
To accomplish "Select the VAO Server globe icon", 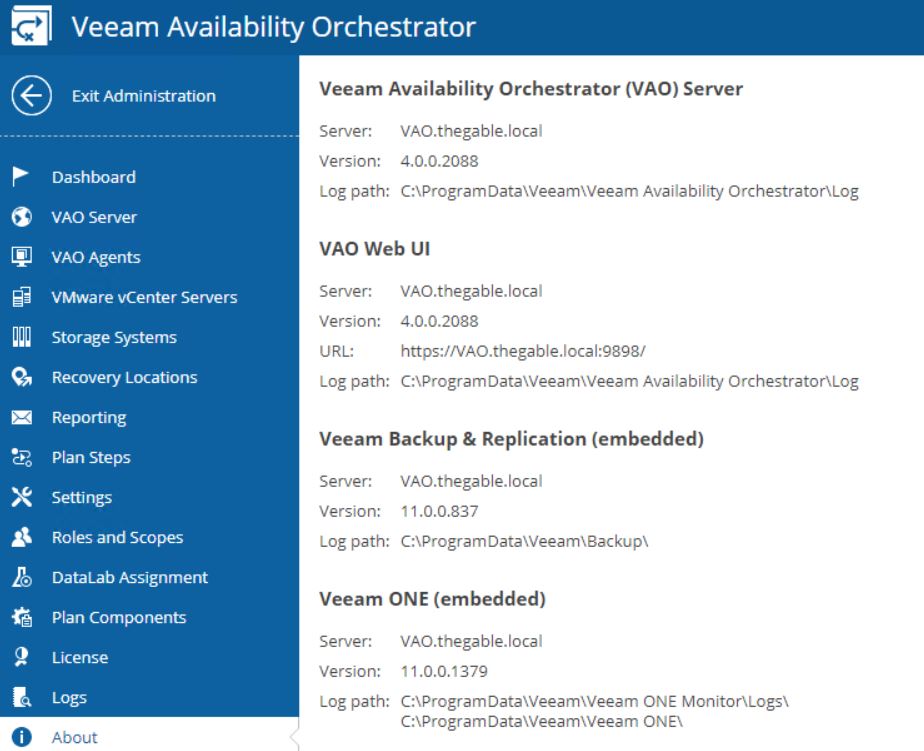I will (22, 217).
